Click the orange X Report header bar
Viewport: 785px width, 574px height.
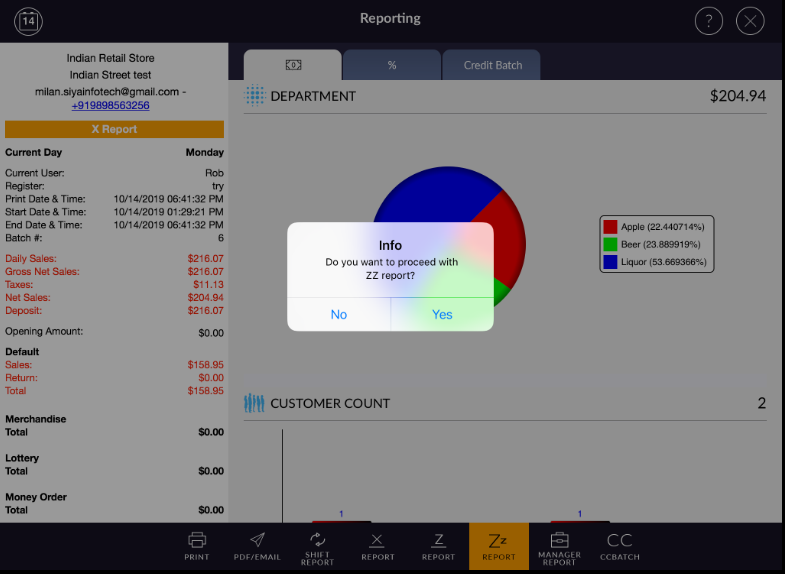(114, 129)
